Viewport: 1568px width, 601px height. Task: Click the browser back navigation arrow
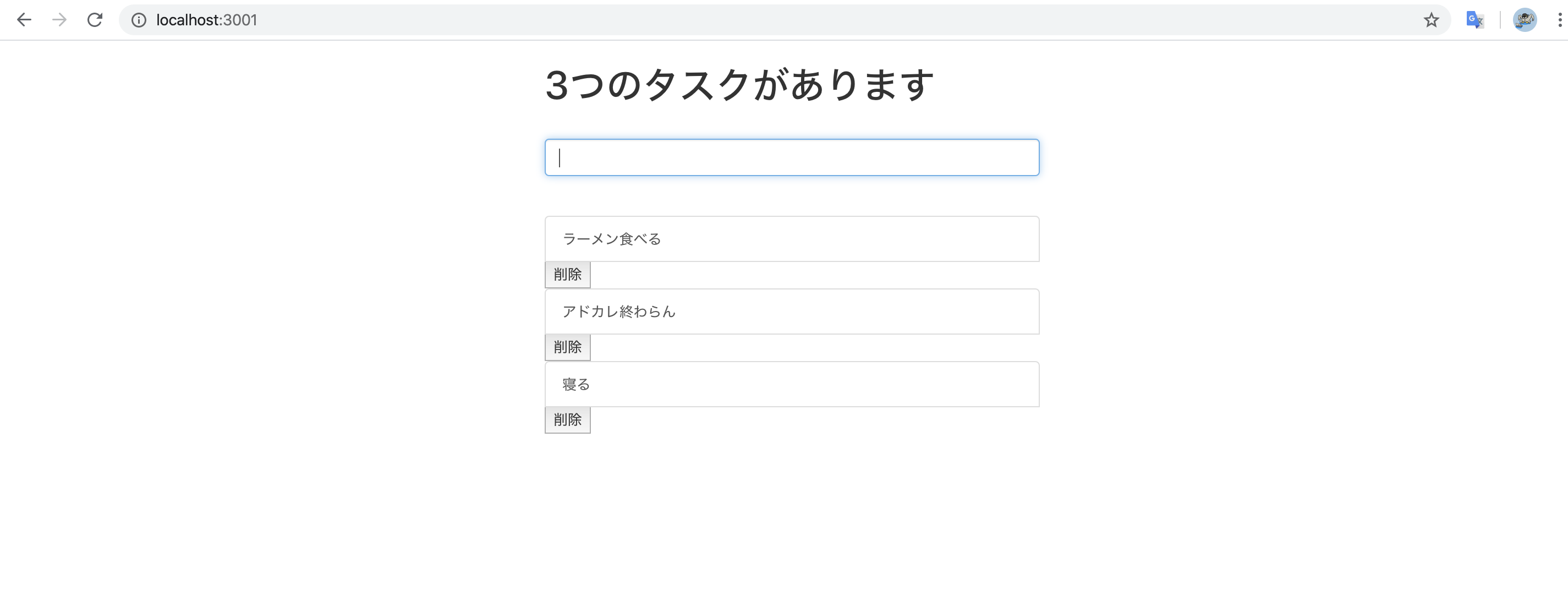24,19
